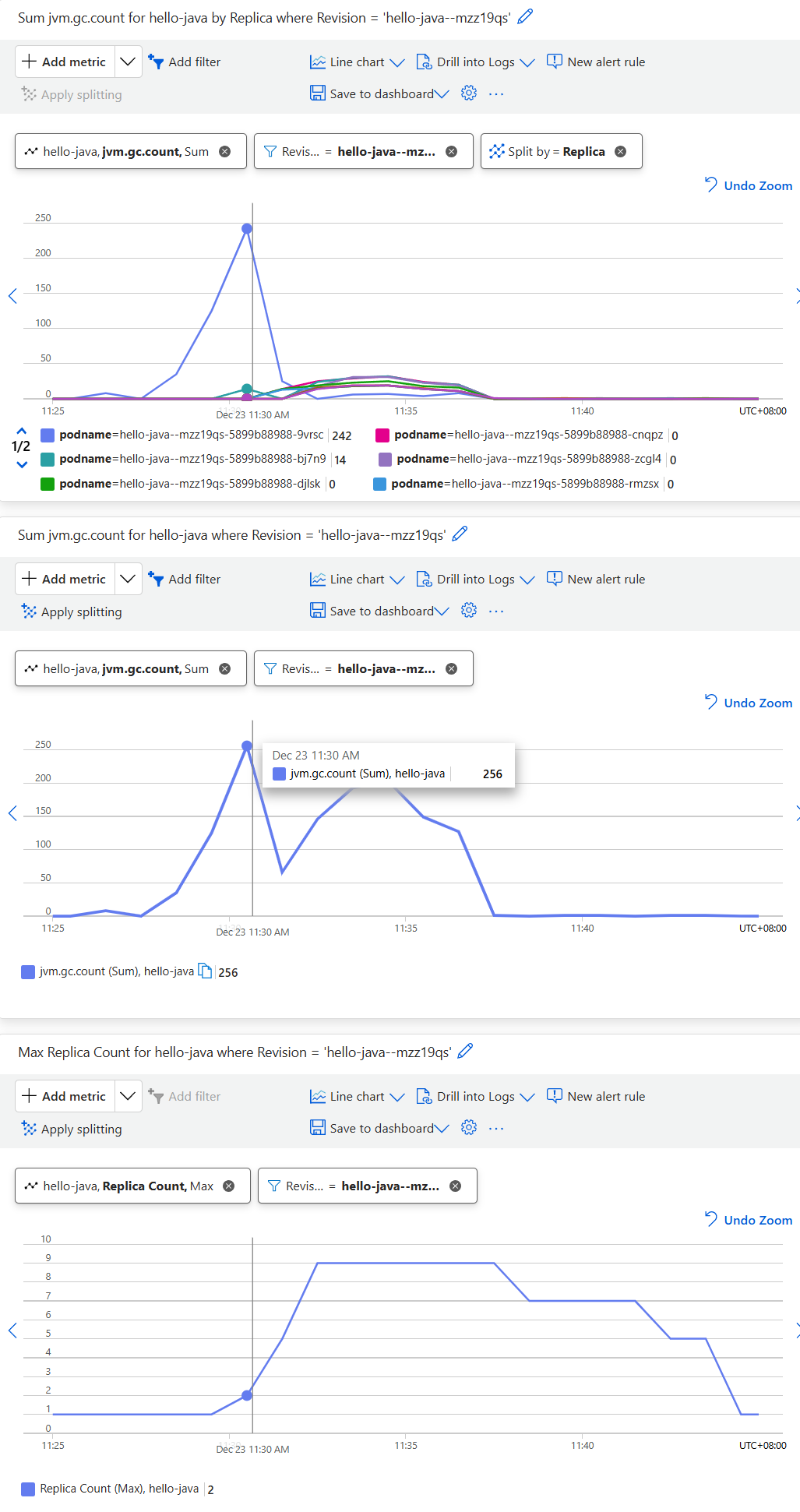Click the pencil edit icon beside the first chart title

(x=526, y=16)
